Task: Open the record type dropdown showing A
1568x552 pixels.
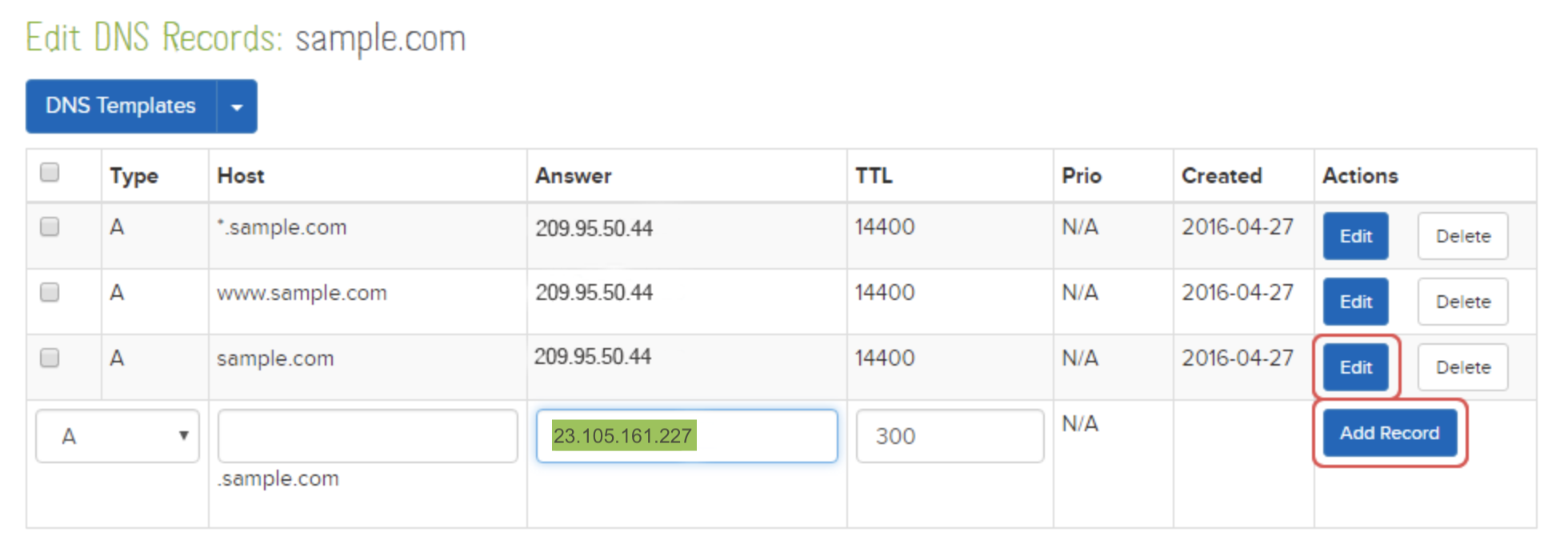Action: (x=118, y=436)
